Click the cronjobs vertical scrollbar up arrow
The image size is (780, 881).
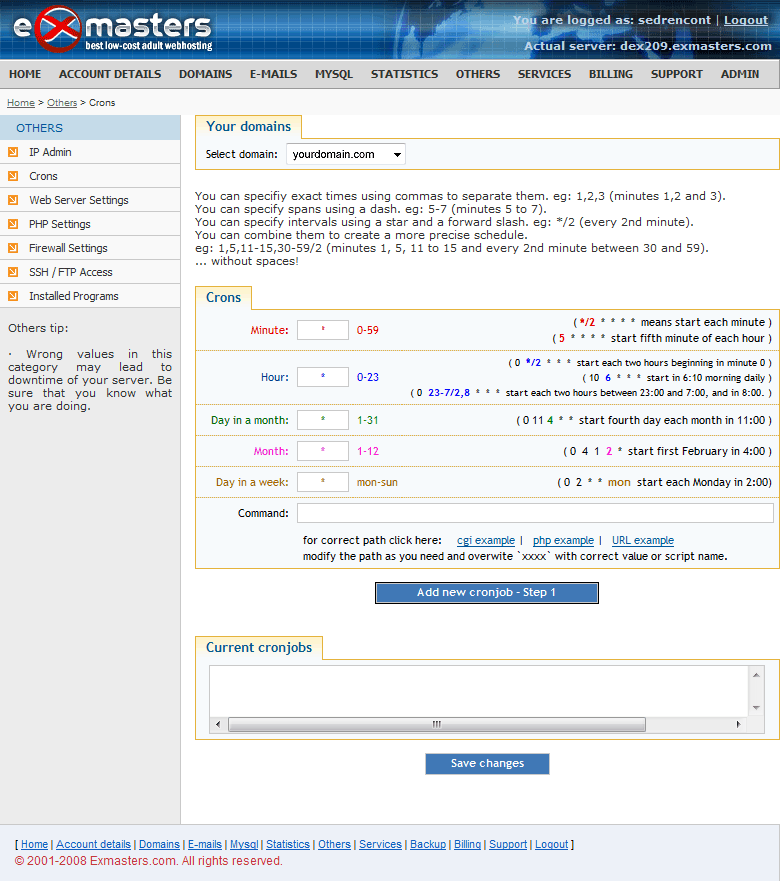pyautogui.click(x=756, y=675)
